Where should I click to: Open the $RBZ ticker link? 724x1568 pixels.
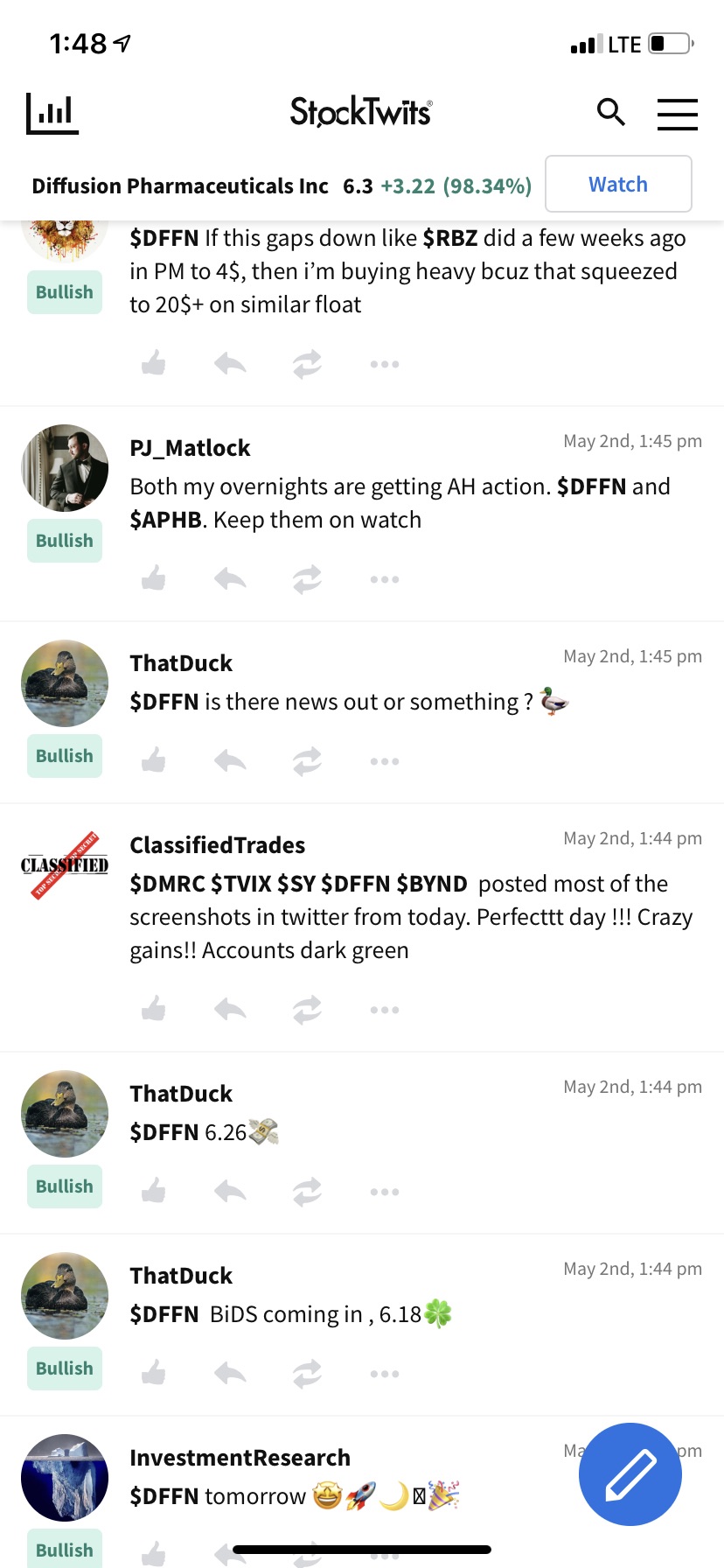[x=450, y=238]
